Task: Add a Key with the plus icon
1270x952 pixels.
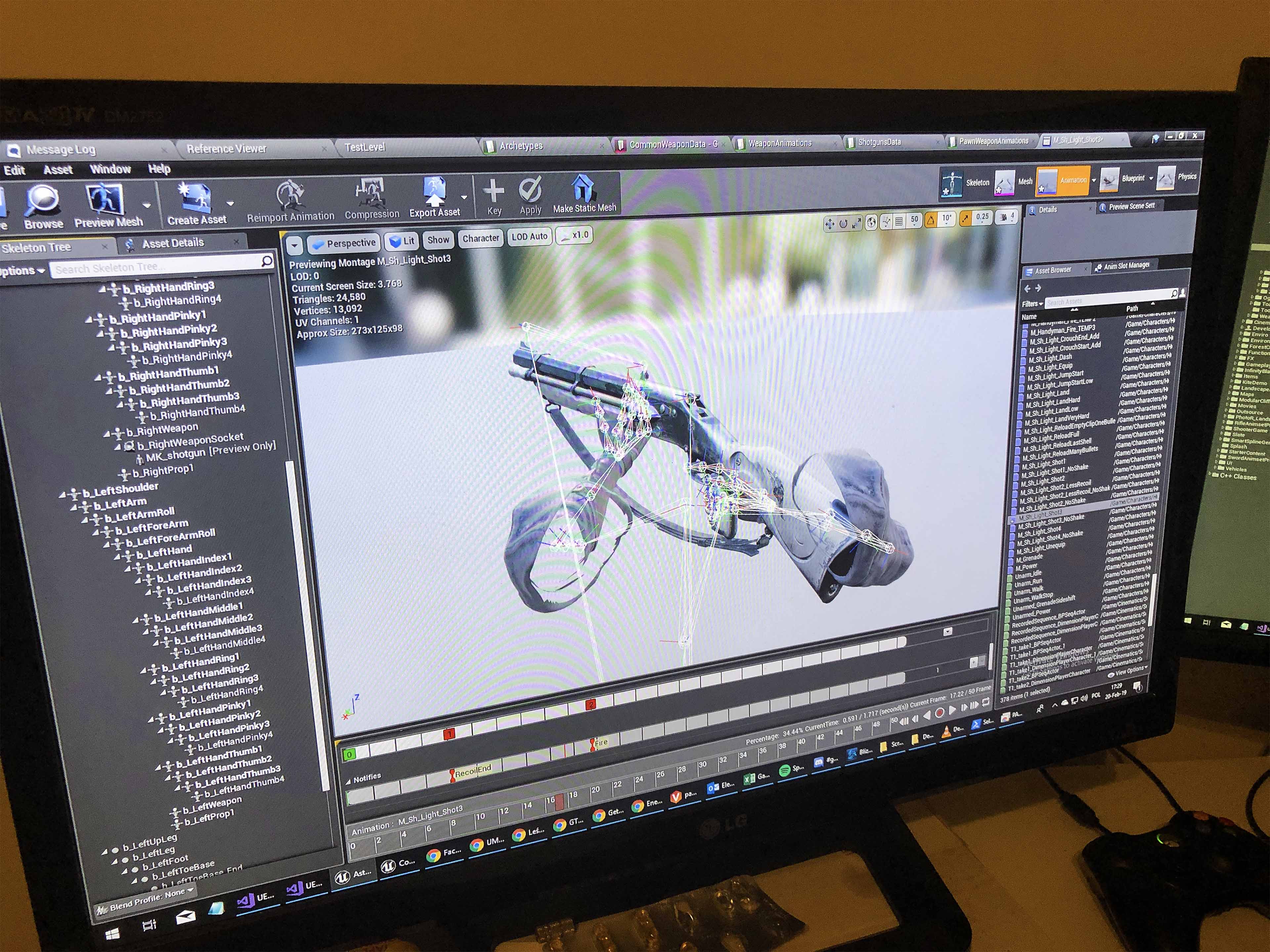Action: click(493, 190)
